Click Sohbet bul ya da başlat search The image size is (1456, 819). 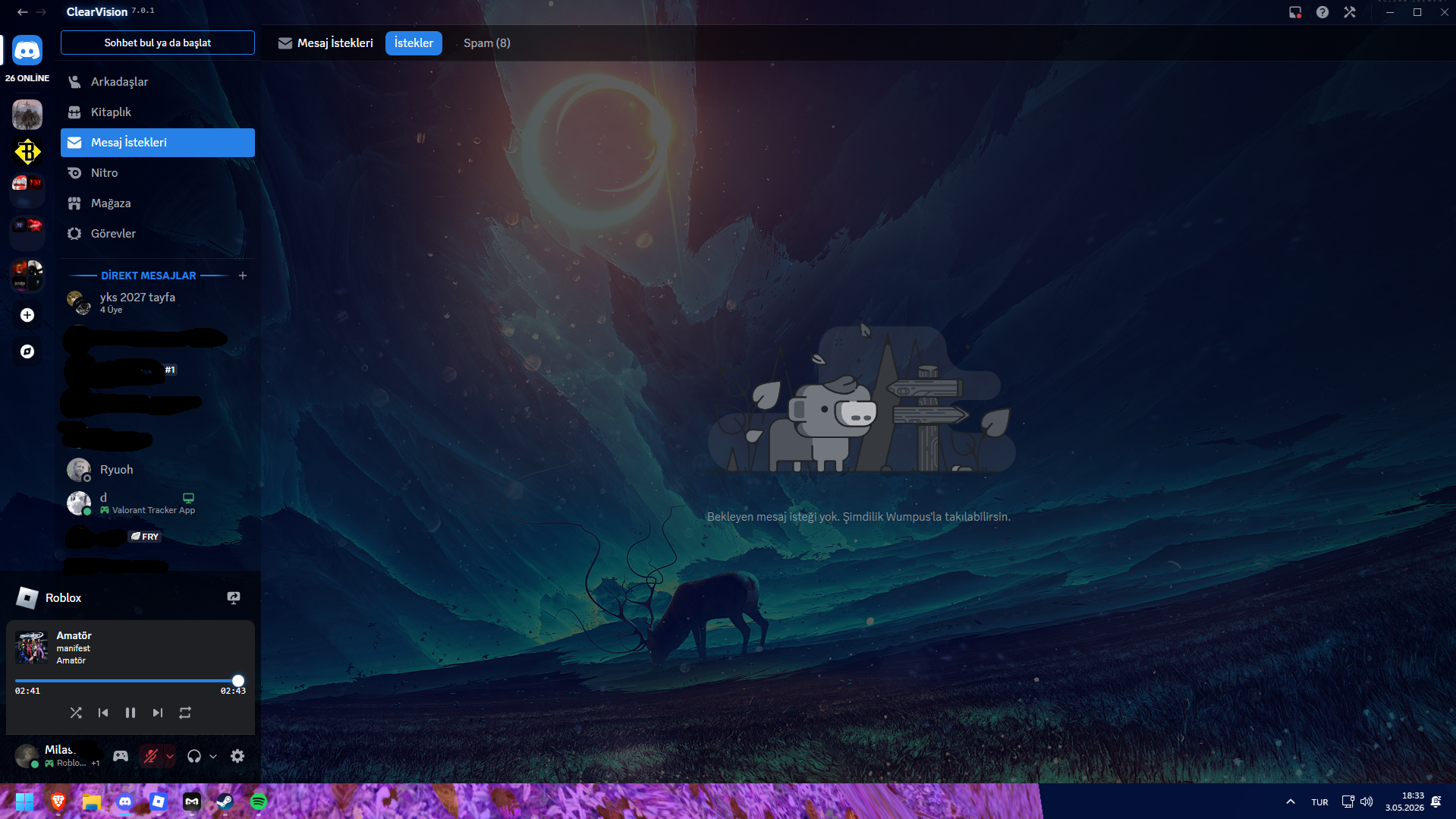pyautogui.click(x=158, y=43)
